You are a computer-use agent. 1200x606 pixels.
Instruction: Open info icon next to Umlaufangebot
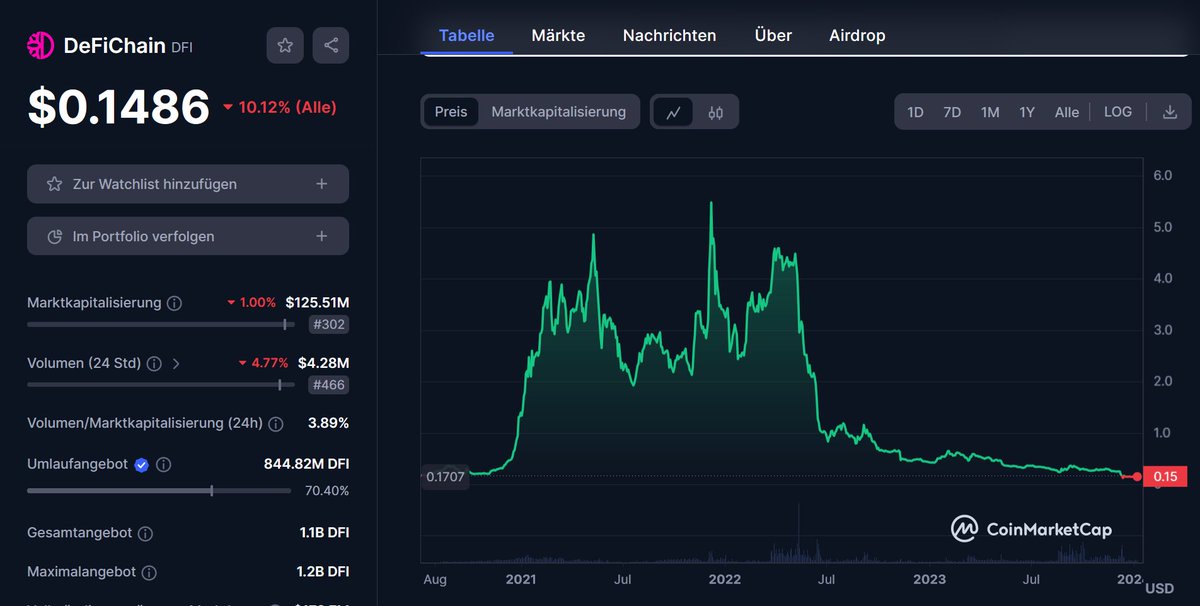(164, 465)
